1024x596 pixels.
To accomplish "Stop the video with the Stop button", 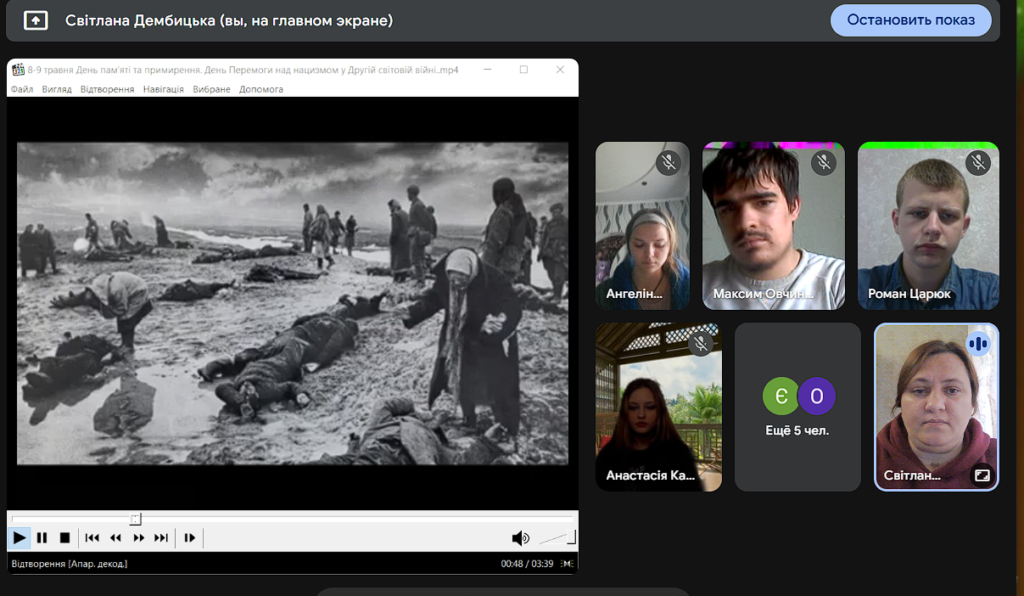I will click(65, 538).
